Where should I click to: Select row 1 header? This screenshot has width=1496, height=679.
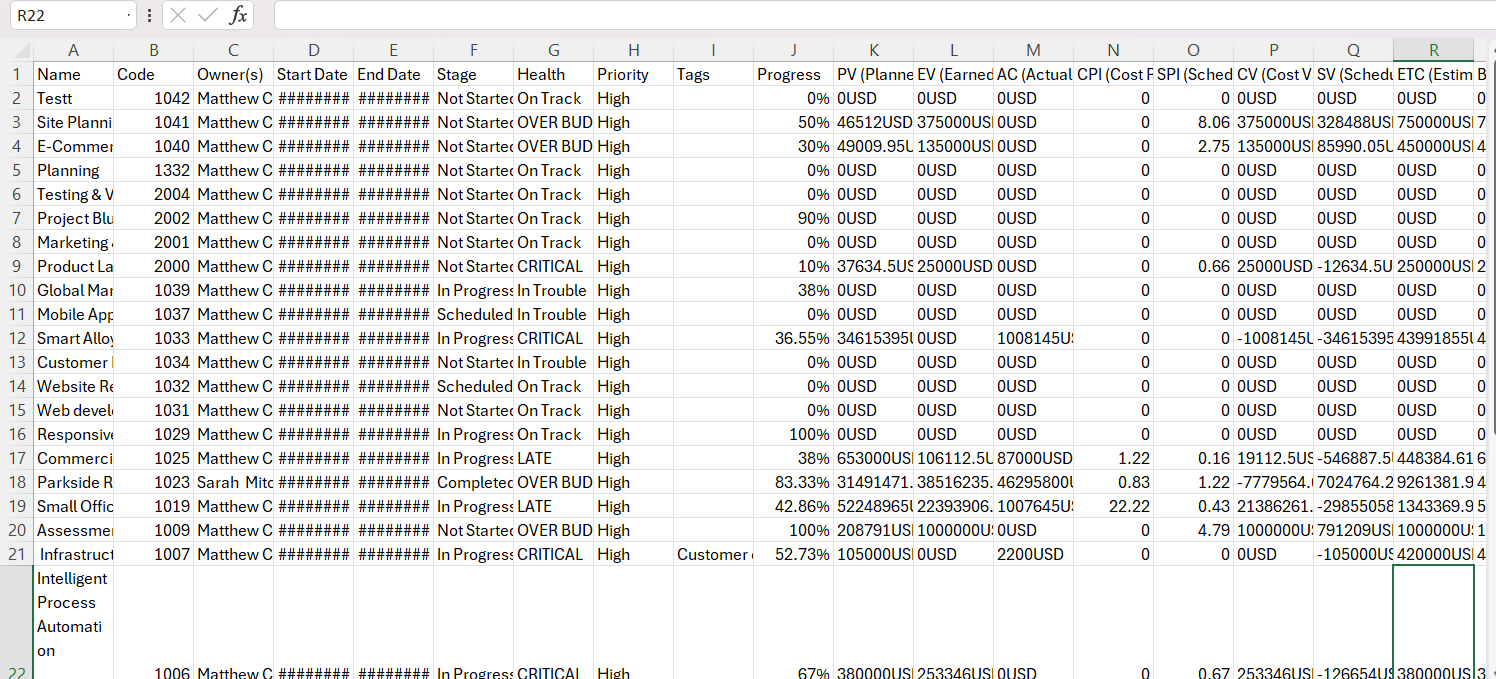16,74
